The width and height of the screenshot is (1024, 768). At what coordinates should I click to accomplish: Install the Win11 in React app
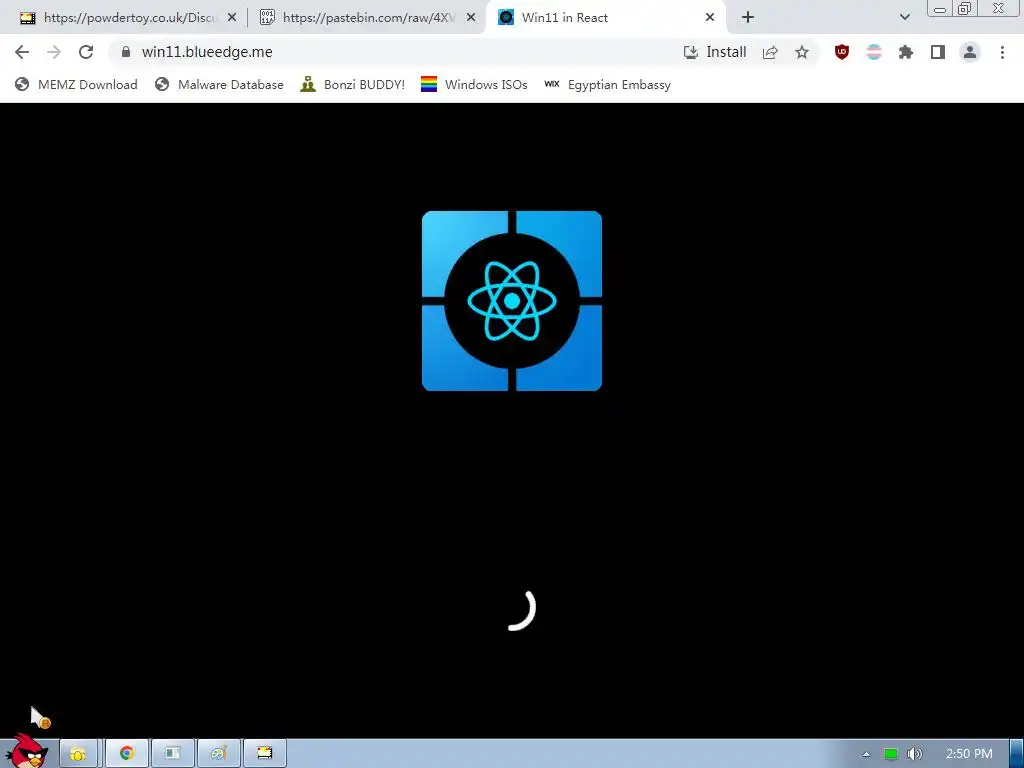click(714, 52)
